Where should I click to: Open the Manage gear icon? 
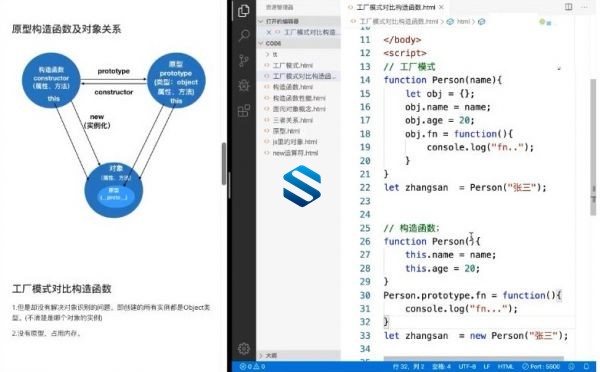pyautogui.click(x=244, y=348)
